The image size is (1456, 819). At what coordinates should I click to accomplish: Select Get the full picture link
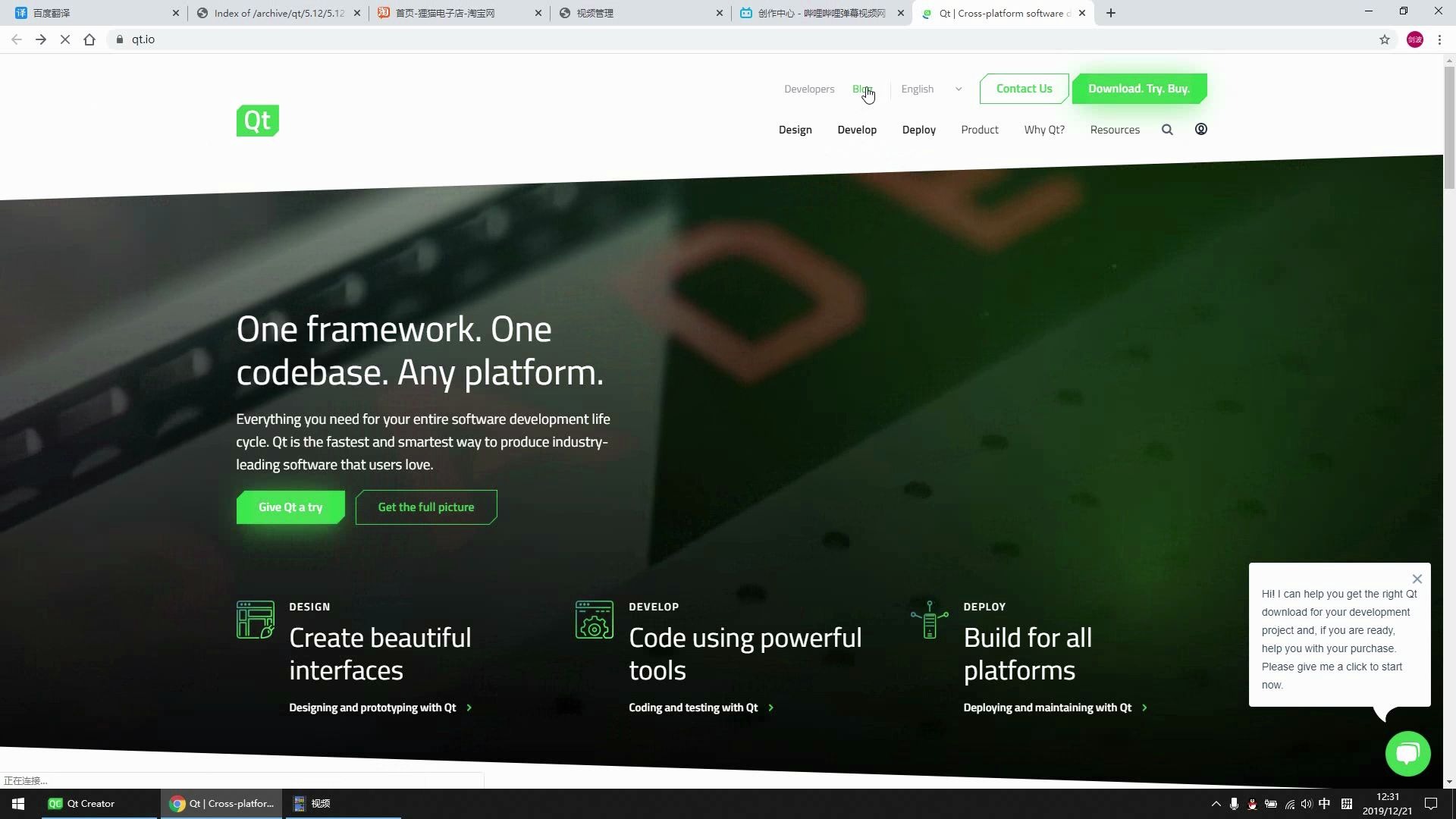426,507
